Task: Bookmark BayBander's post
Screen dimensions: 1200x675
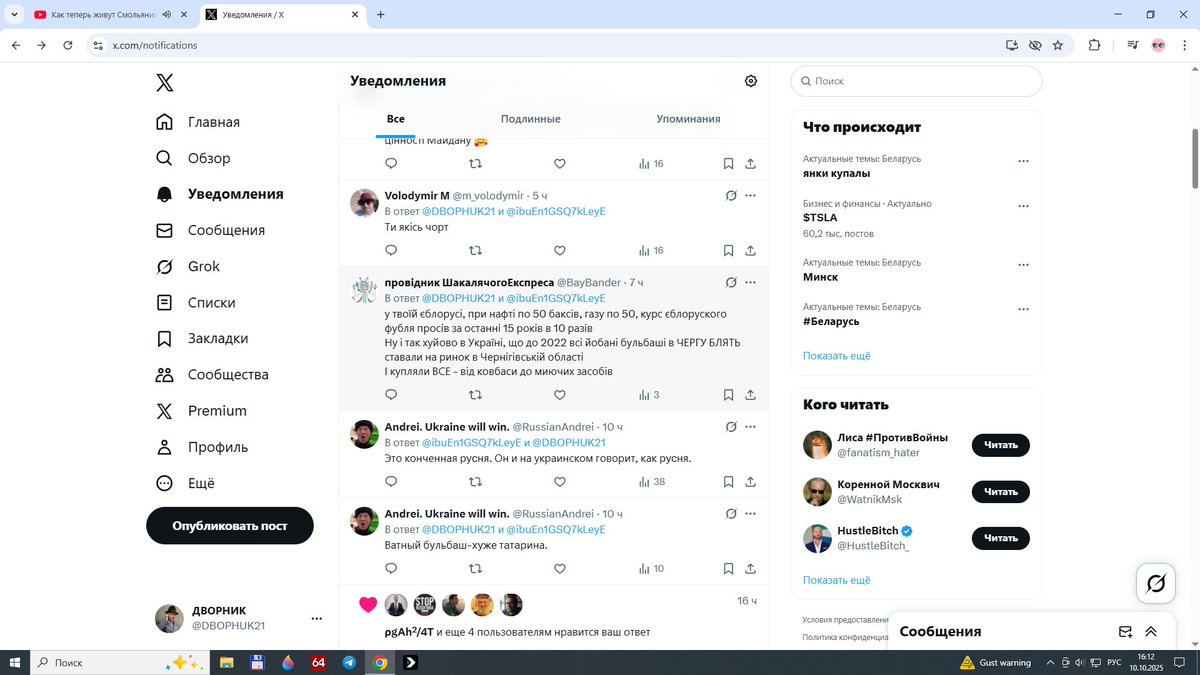Action: point(728,395)
